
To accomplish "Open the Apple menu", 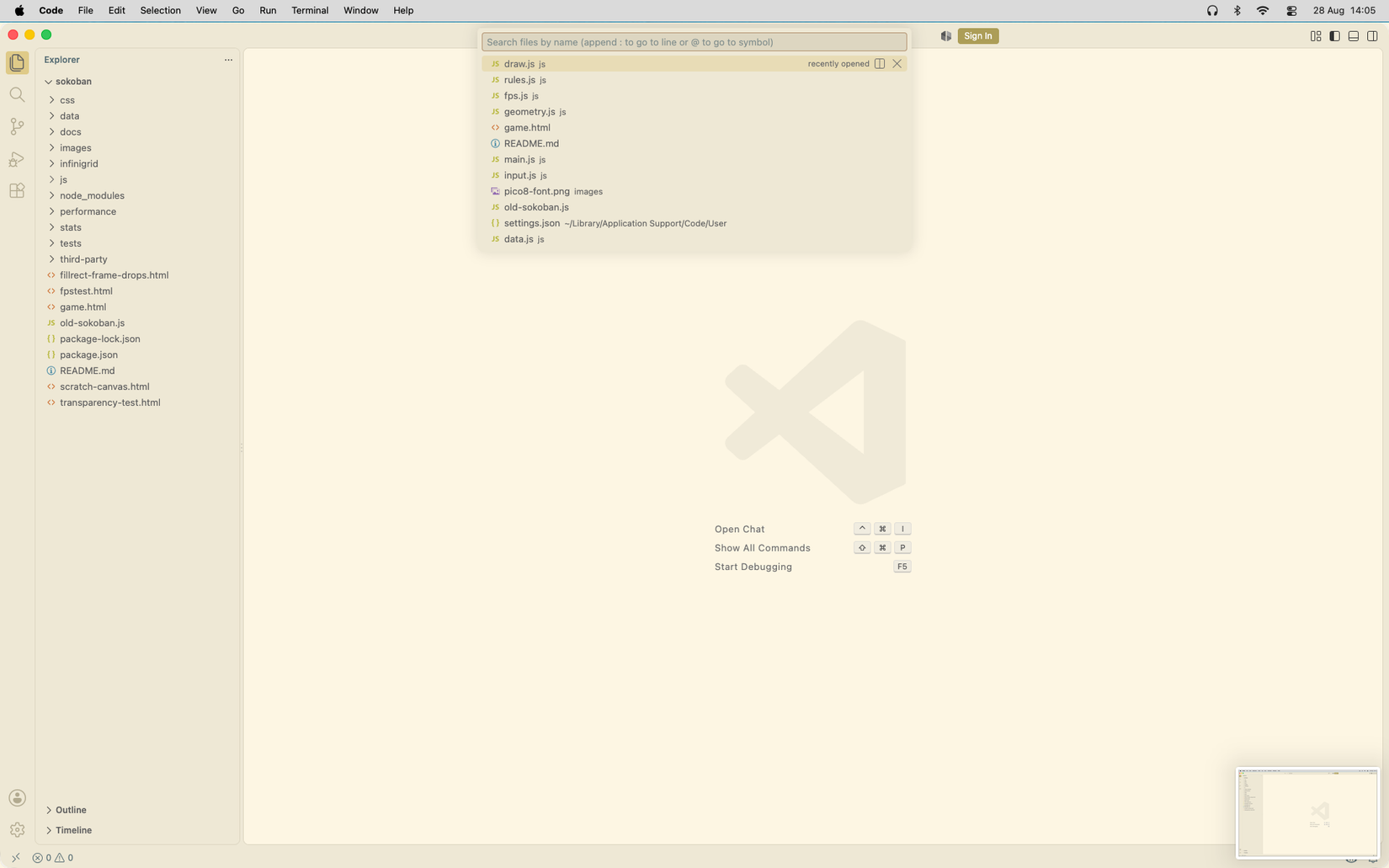I will pyautogui.click(x=19, y=10).
